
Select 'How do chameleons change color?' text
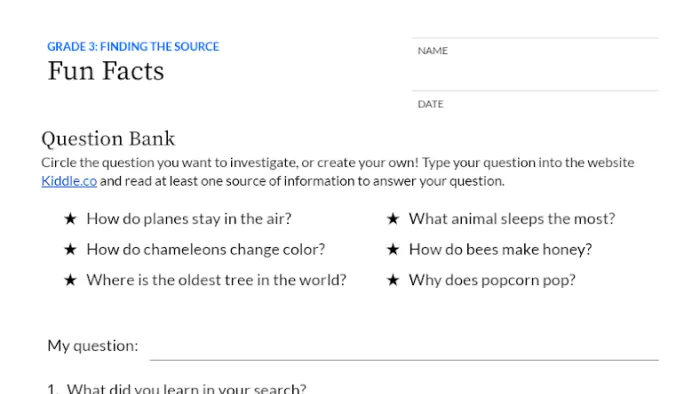coord(206,249)
